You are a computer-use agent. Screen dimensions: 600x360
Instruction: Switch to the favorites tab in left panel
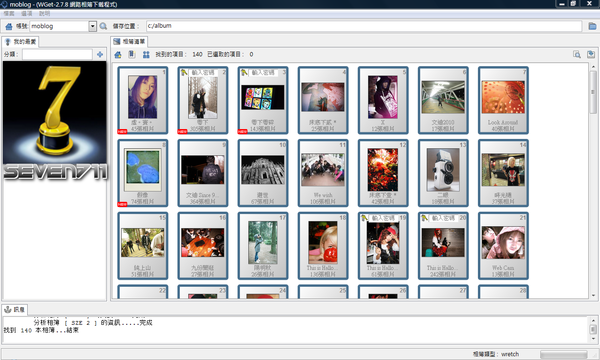pyautogui.click(x=20, y=42)
